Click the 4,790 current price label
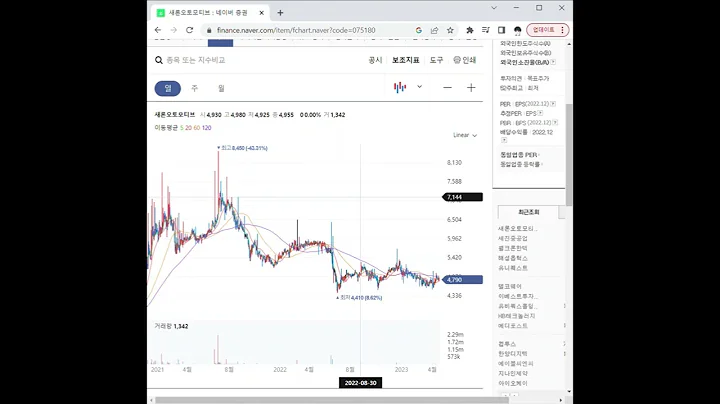This screenshot has height=404, width=720. (x=462, y=280)
